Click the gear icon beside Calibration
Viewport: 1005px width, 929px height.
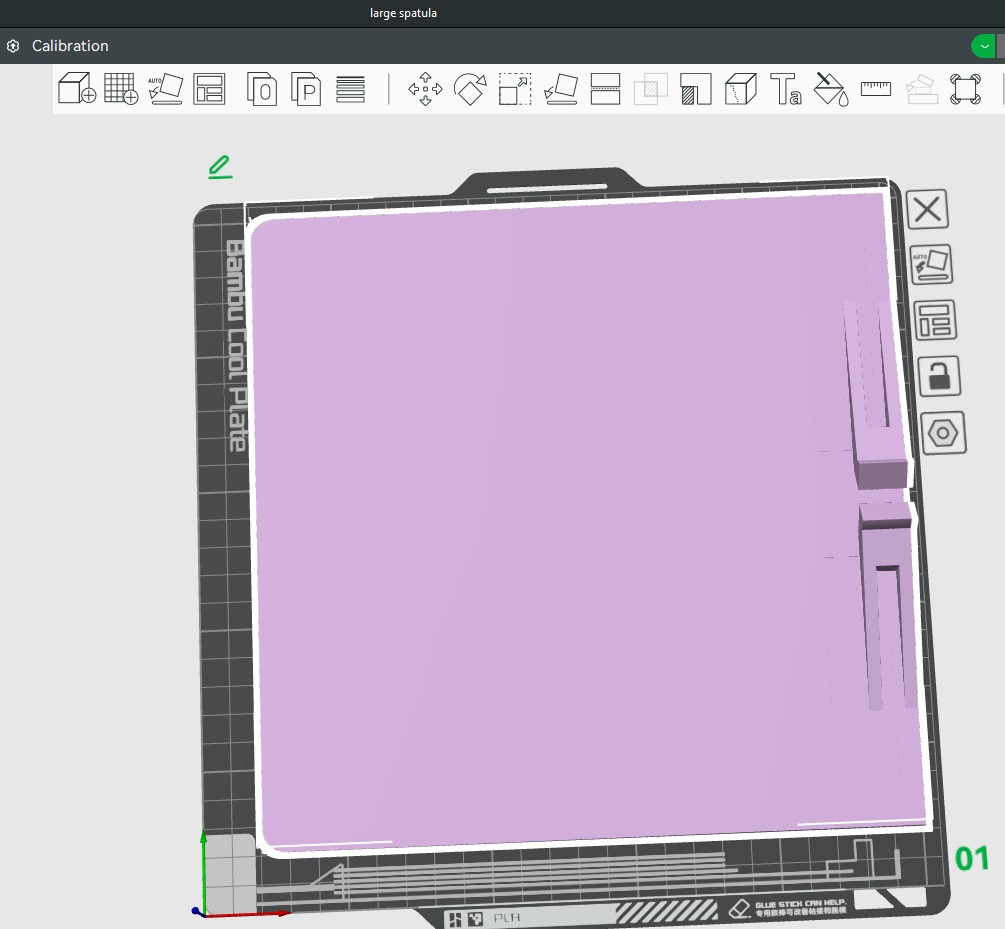click(13, 46)
